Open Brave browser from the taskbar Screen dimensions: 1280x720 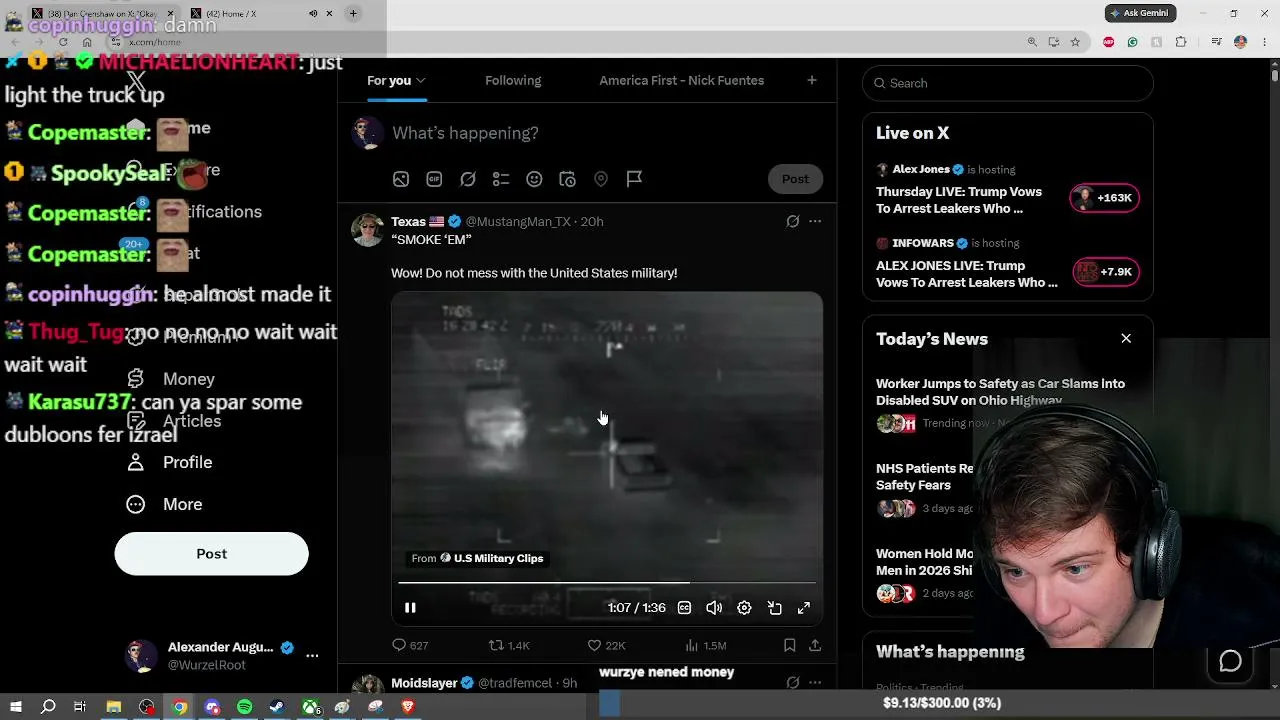(408, 707)
